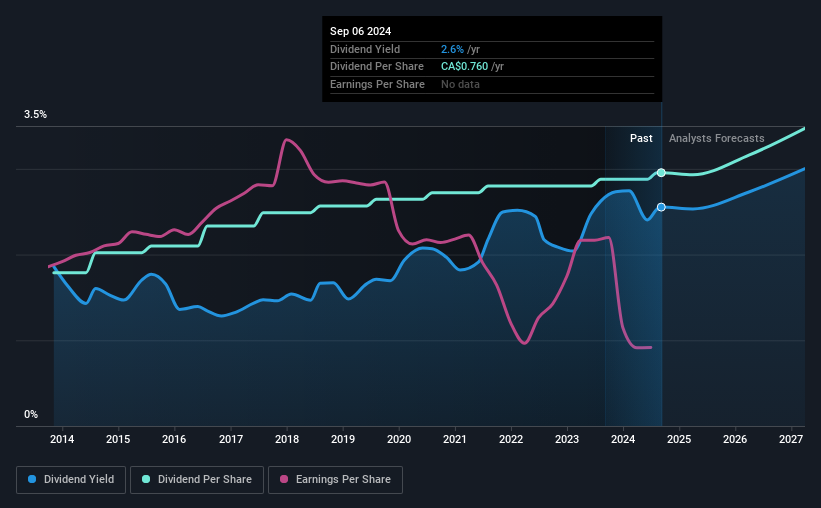821x508 pixels.
Task: Click the blue Dividend Yield legend dot
Action: click(32, 479)
